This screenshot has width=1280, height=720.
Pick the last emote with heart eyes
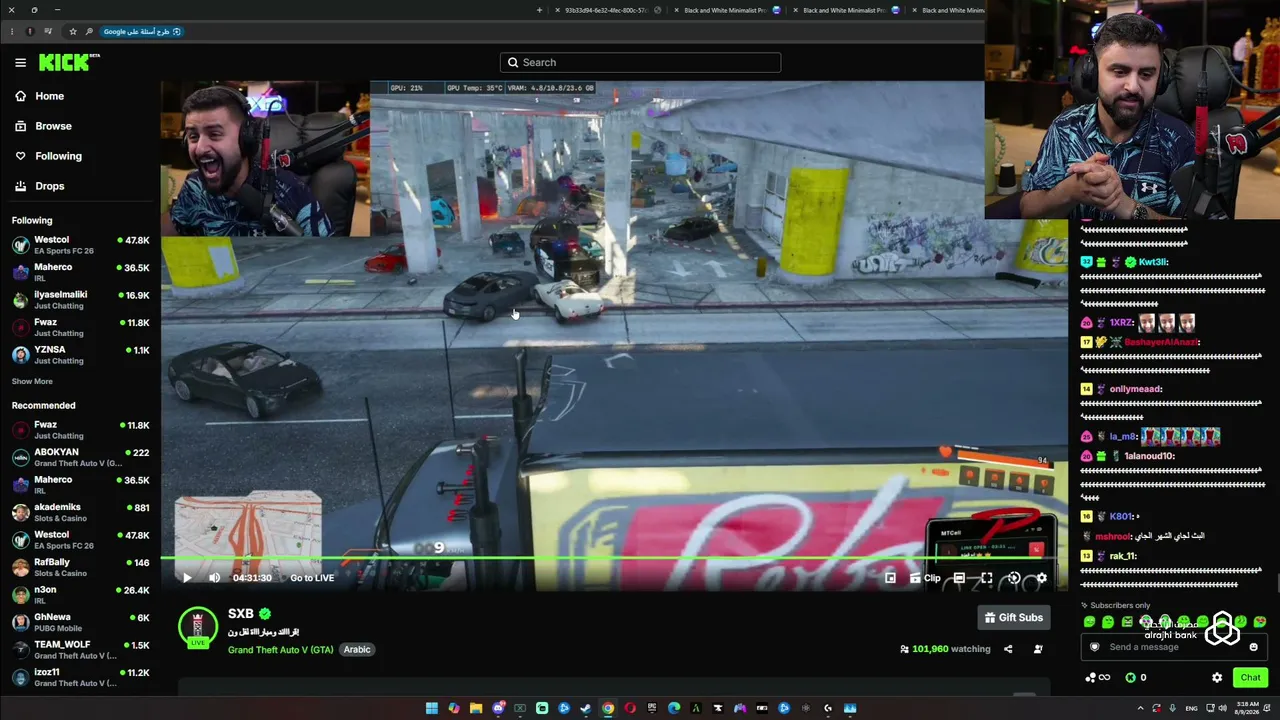point(1260,622)
